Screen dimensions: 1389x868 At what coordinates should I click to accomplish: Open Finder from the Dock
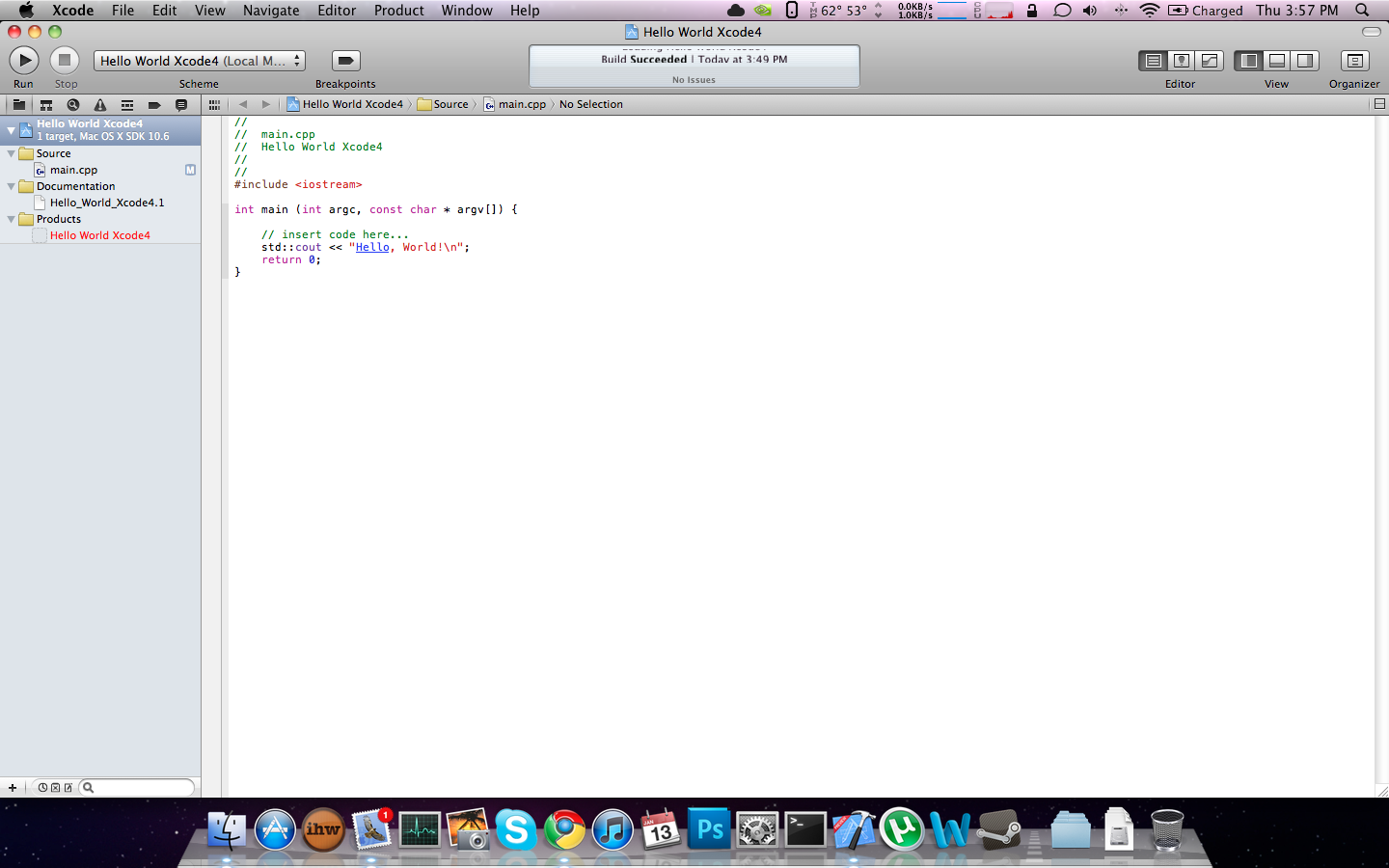pyautogui.click(x=227, y=830)
